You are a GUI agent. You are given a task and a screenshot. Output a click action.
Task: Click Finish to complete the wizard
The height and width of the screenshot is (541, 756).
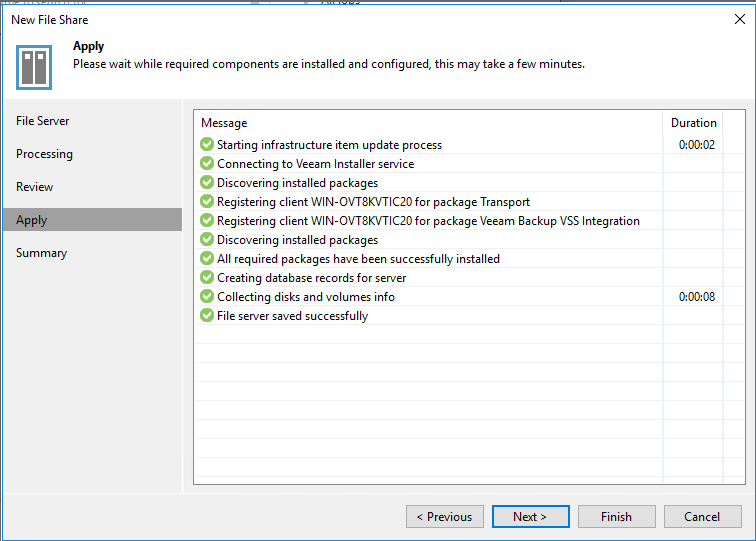coord(616,517)
